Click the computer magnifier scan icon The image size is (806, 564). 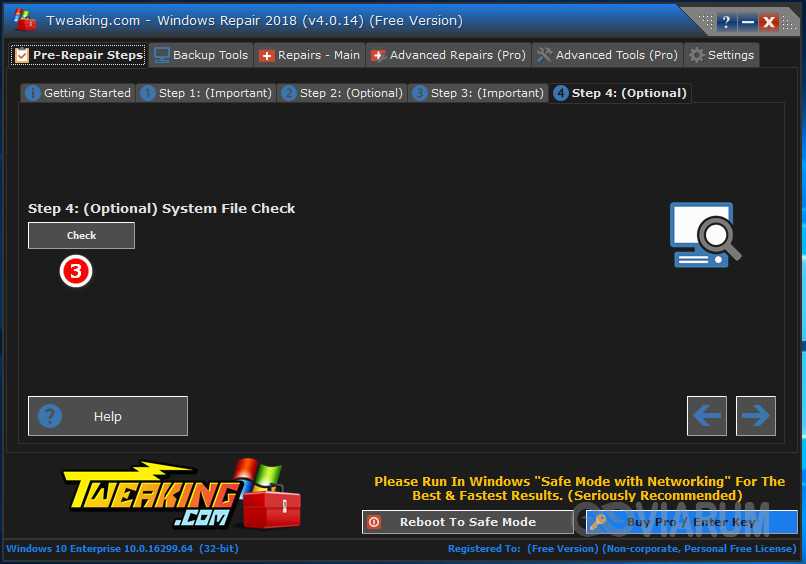tap(705, 234)
